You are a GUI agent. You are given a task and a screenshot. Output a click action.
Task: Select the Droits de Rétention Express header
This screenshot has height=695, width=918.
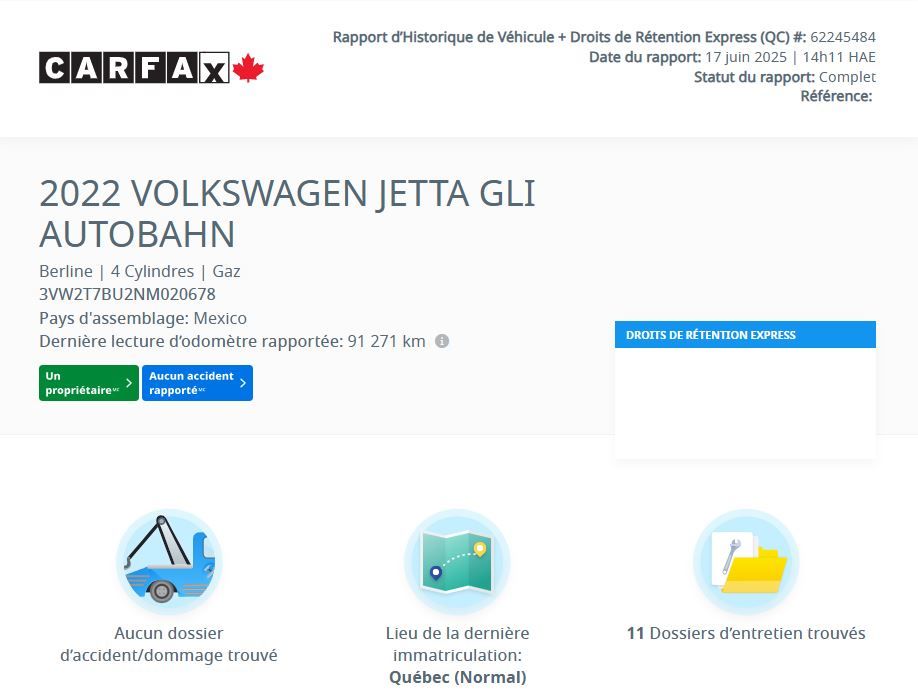(745, 335)
